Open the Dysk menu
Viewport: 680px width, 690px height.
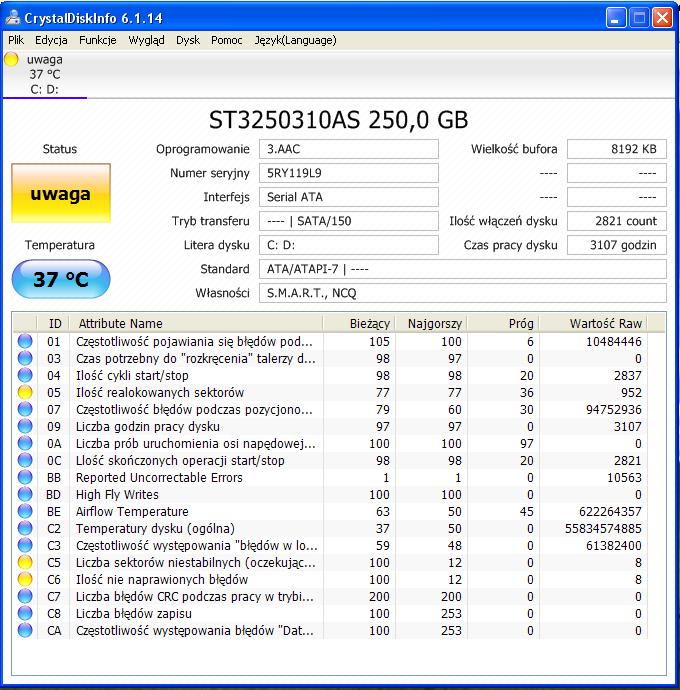[188, 40]
